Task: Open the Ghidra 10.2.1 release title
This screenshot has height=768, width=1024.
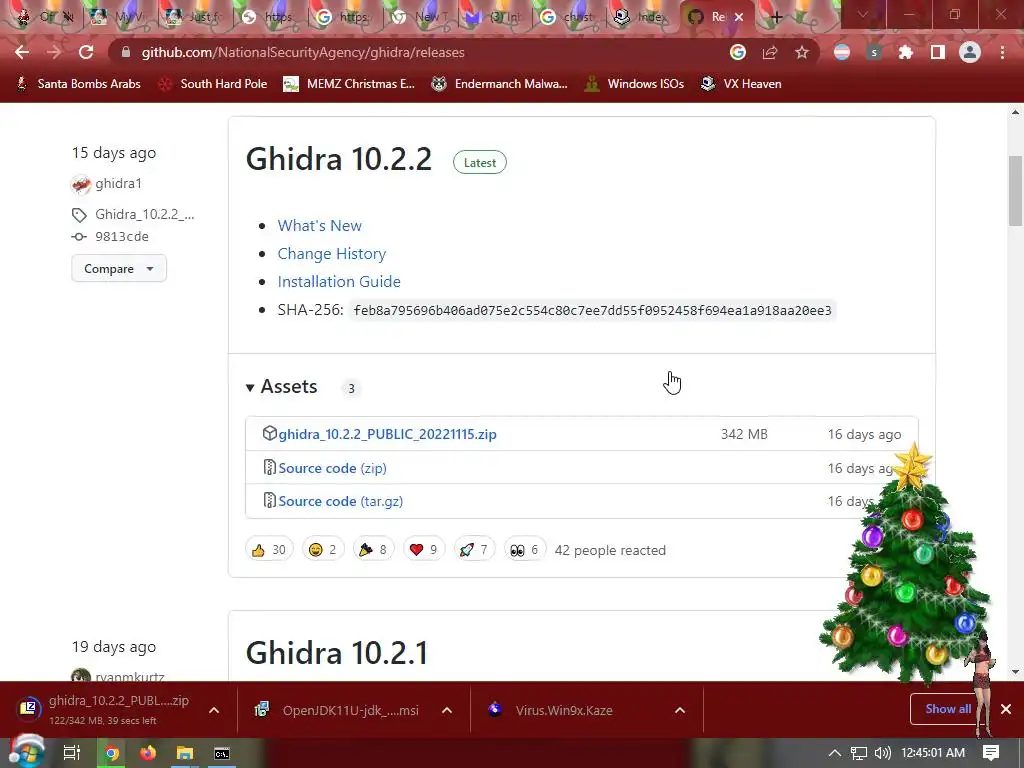Action: click(x=336, y=652)
